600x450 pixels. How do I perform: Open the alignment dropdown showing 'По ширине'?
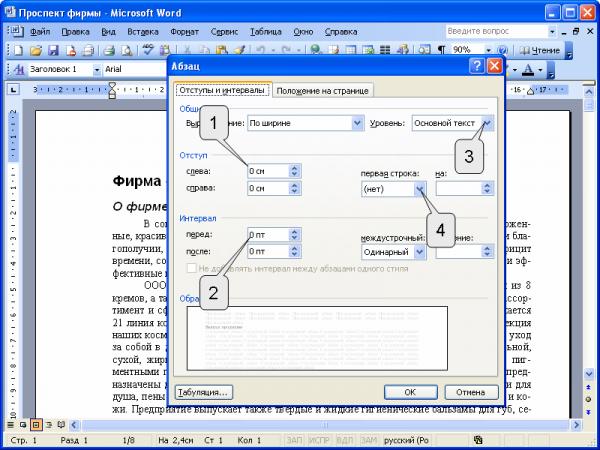pyautogui.click(x=357, y=123)
